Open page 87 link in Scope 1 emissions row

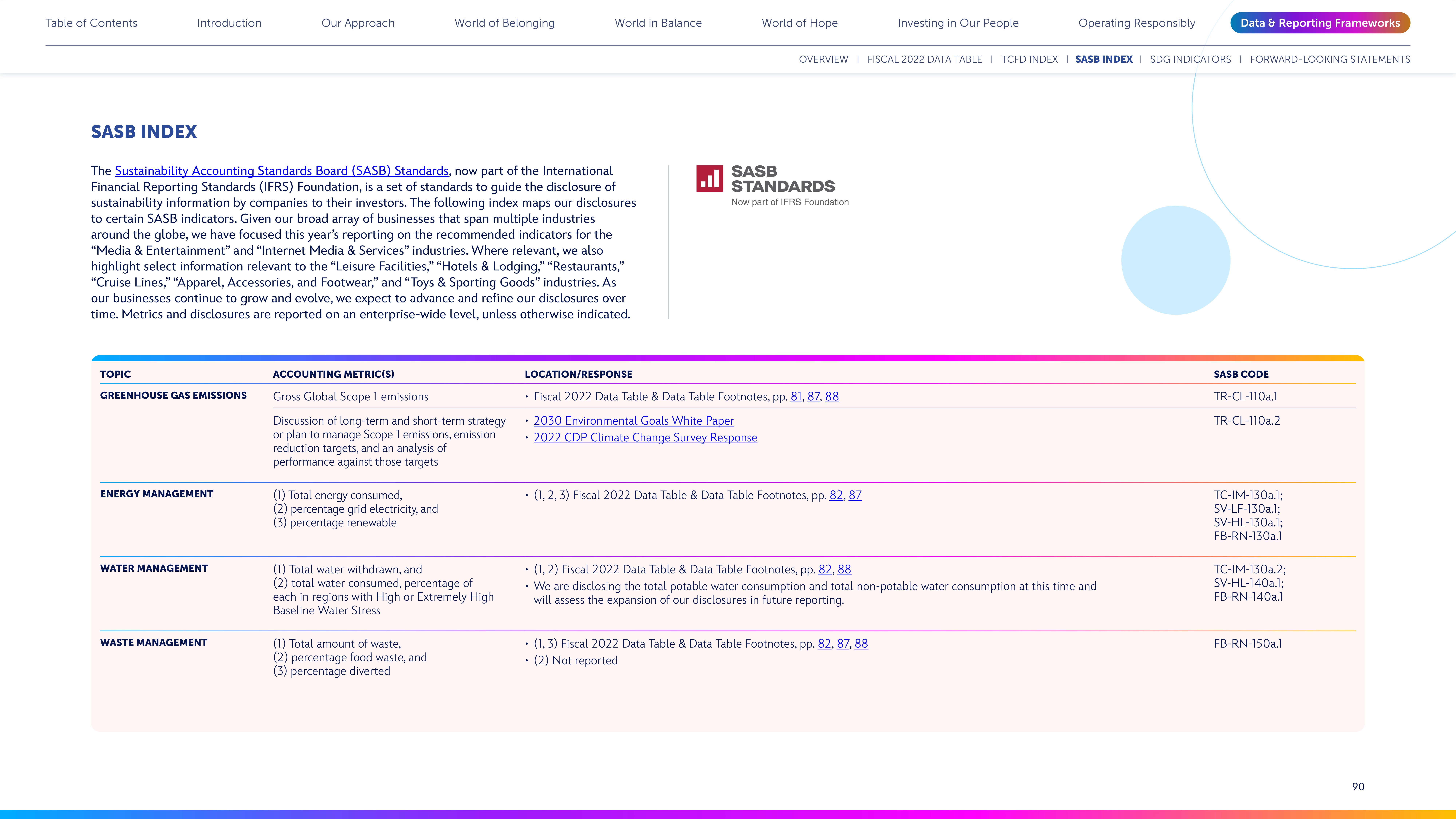coord(813,397)
